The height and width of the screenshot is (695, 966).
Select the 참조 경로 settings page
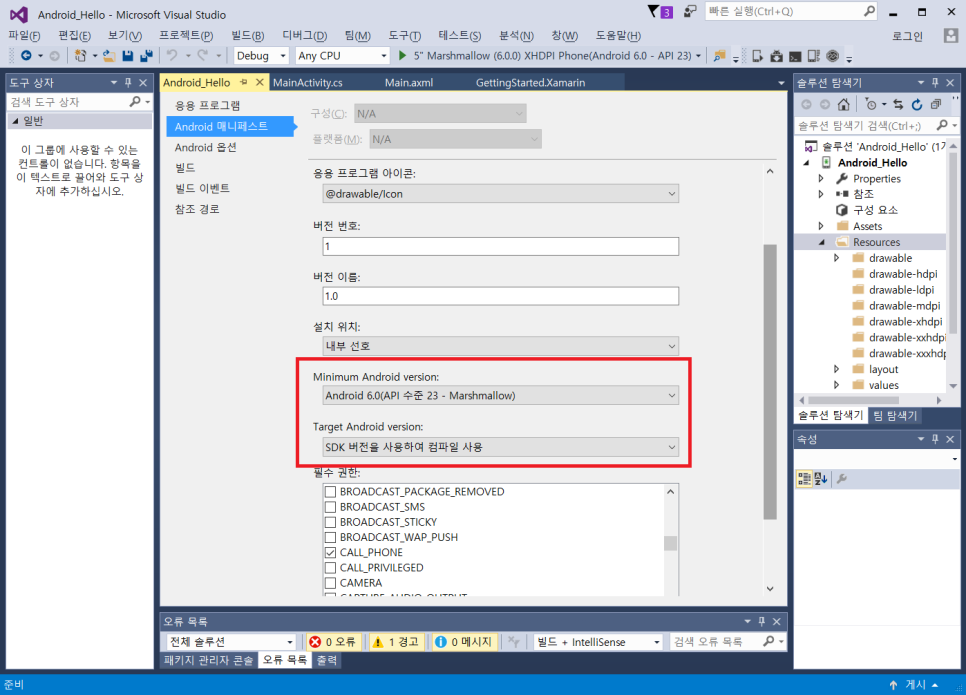197,209
